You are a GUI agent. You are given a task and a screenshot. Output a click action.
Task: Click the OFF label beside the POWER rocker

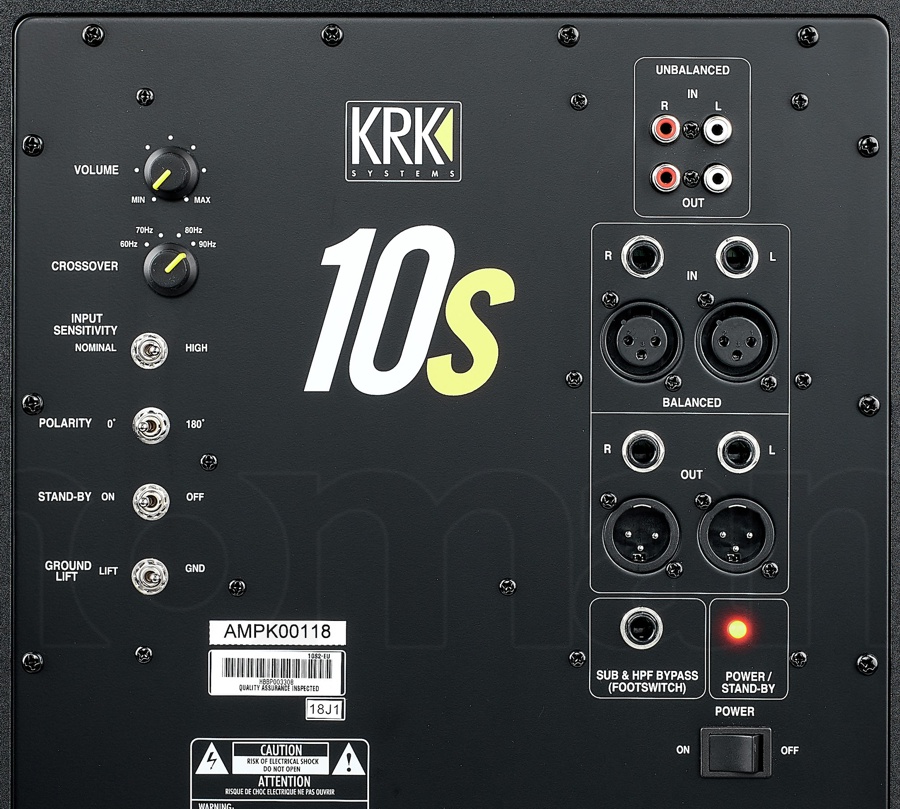[790, 750]
